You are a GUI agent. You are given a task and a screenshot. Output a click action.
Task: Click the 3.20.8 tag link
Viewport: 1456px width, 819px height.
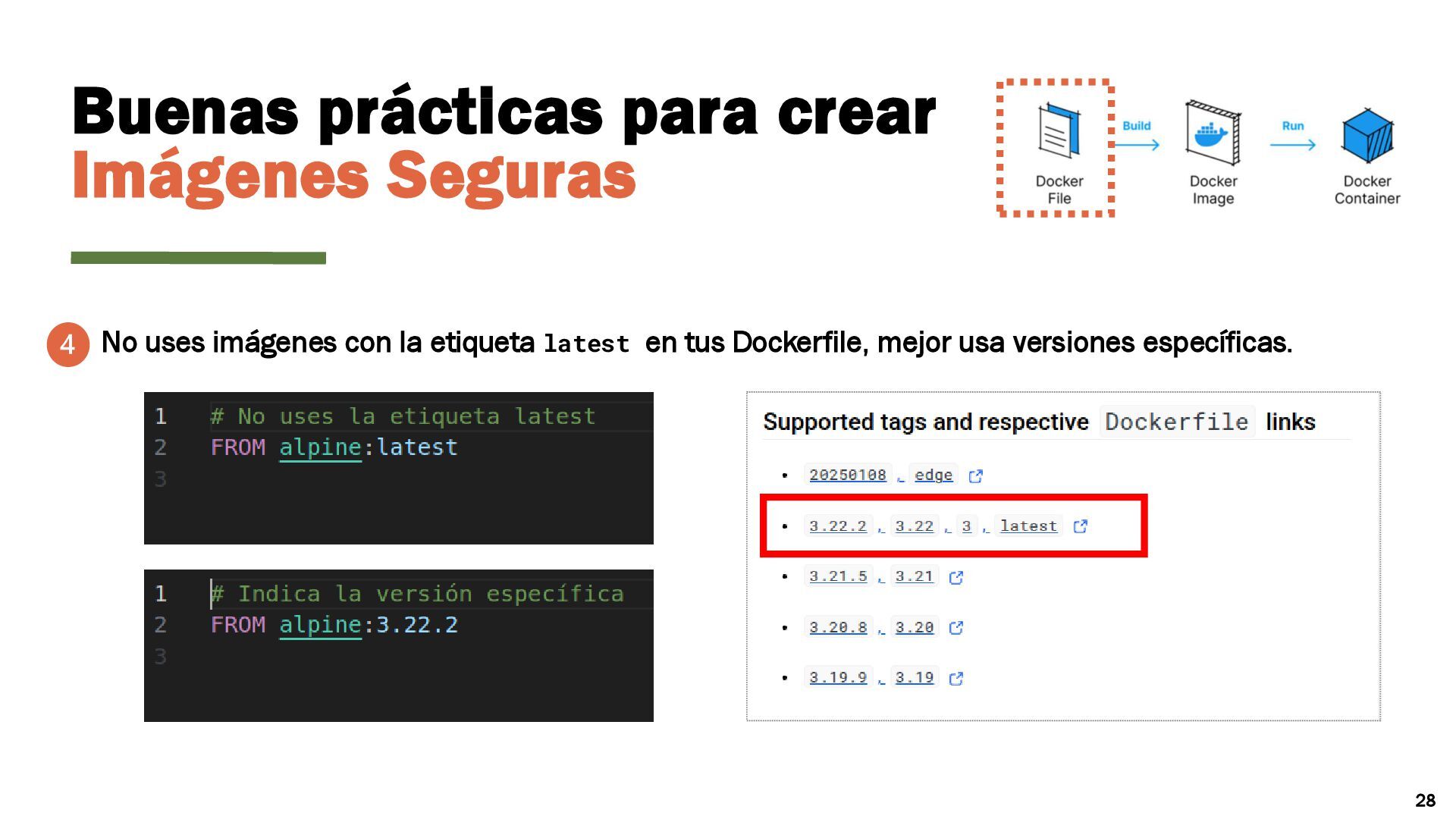837,627
